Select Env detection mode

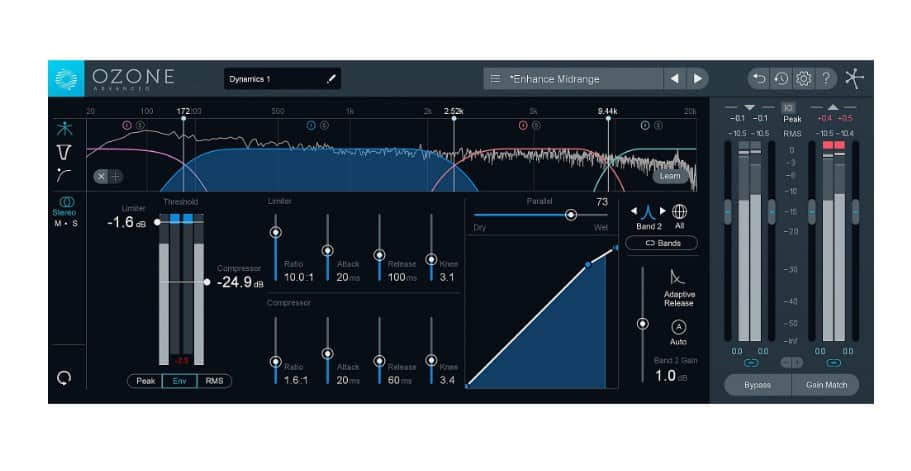pyautogui.click(x=180, y=381)
